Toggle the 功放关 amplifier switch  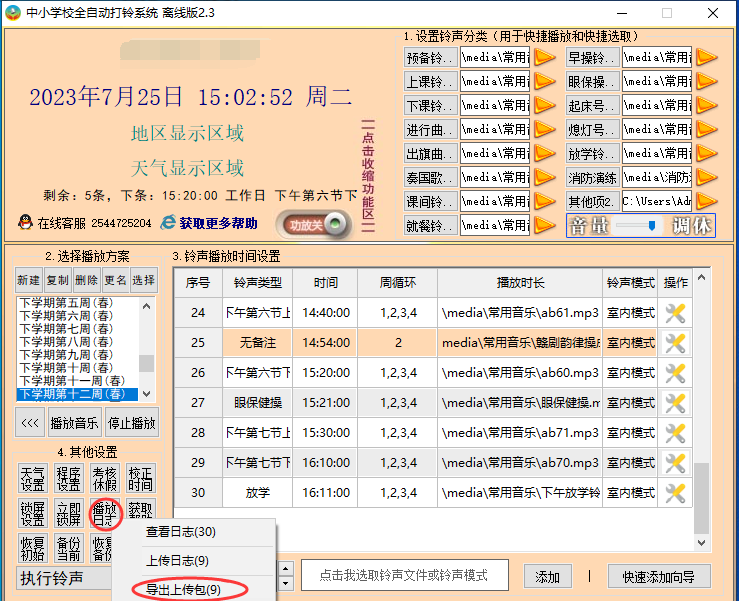pos(314,225)
